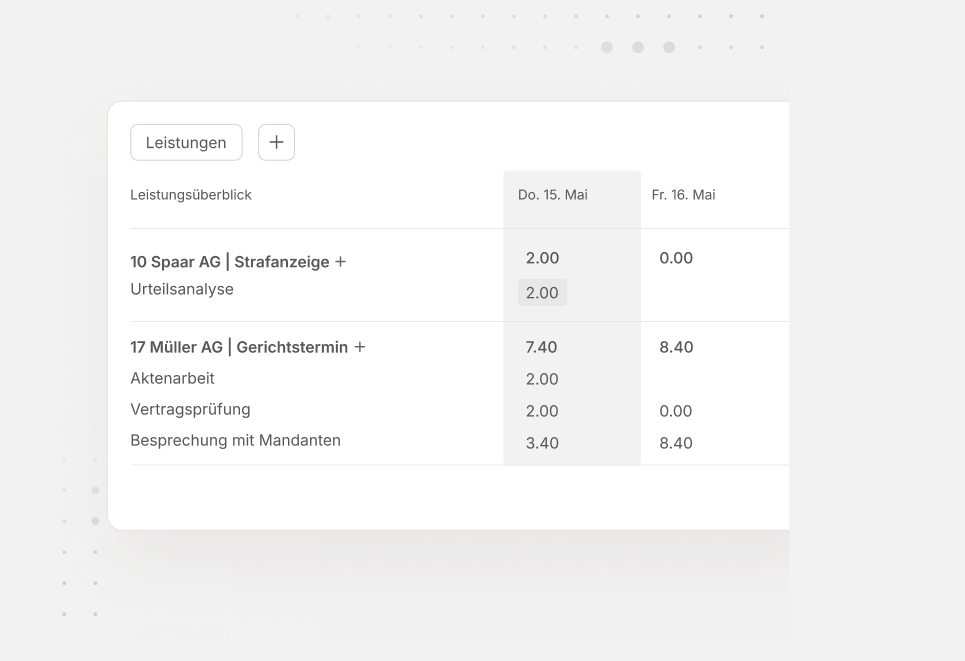Click Müller AG Thursday total 7.40

point(542,348)
